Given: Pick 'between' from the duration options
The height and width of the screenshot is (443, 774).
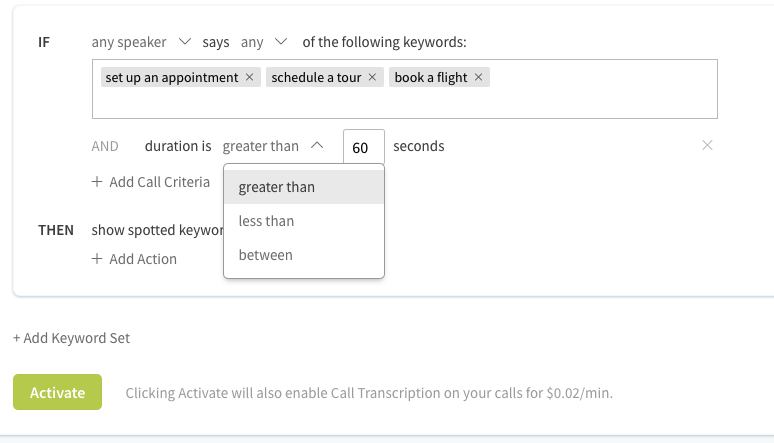Looking at the screenshot, I should (x=304, y=255).
